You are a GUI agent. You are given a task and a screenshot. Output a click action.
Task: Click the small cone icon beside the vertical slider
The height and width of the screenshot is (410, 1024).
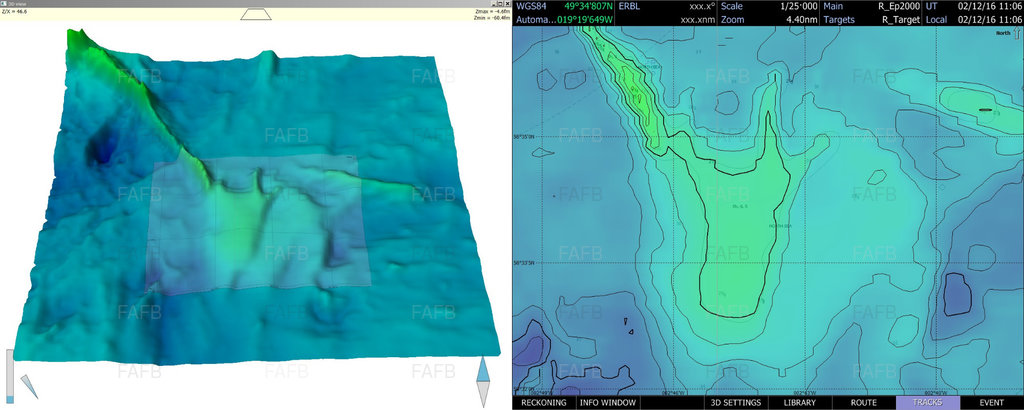pos(27,386)
